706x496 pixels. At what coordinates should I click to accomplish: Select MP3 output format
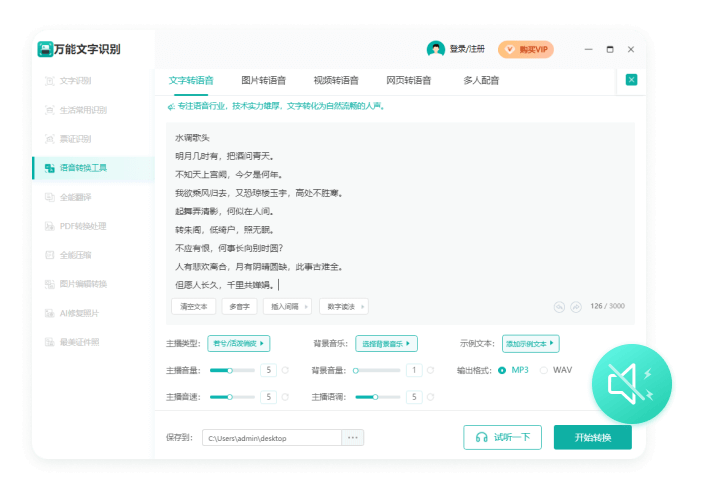tap(514, 370)
